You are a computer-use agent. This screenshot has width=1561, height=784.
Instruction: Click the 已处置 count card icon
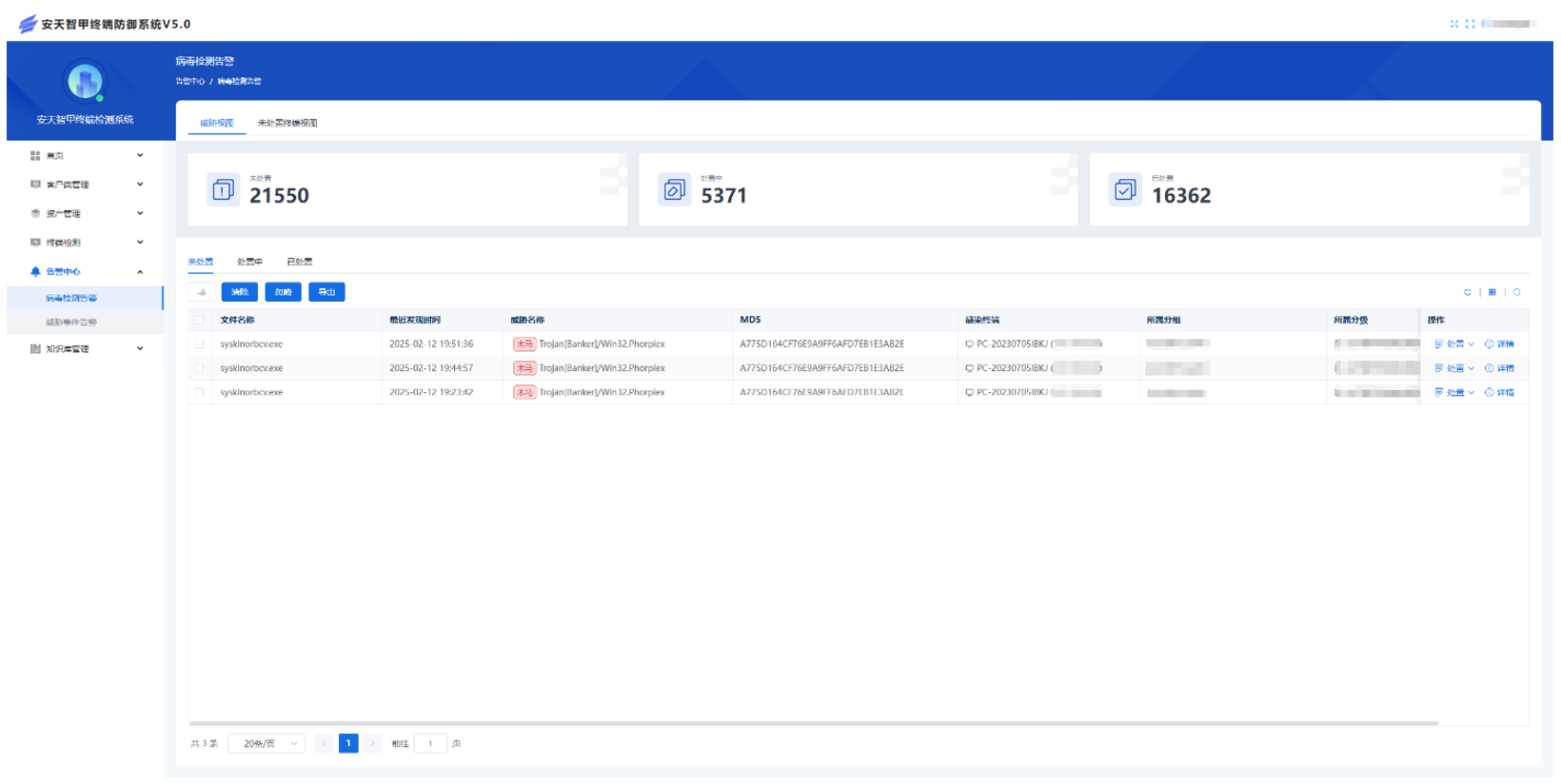[1125, 190]
